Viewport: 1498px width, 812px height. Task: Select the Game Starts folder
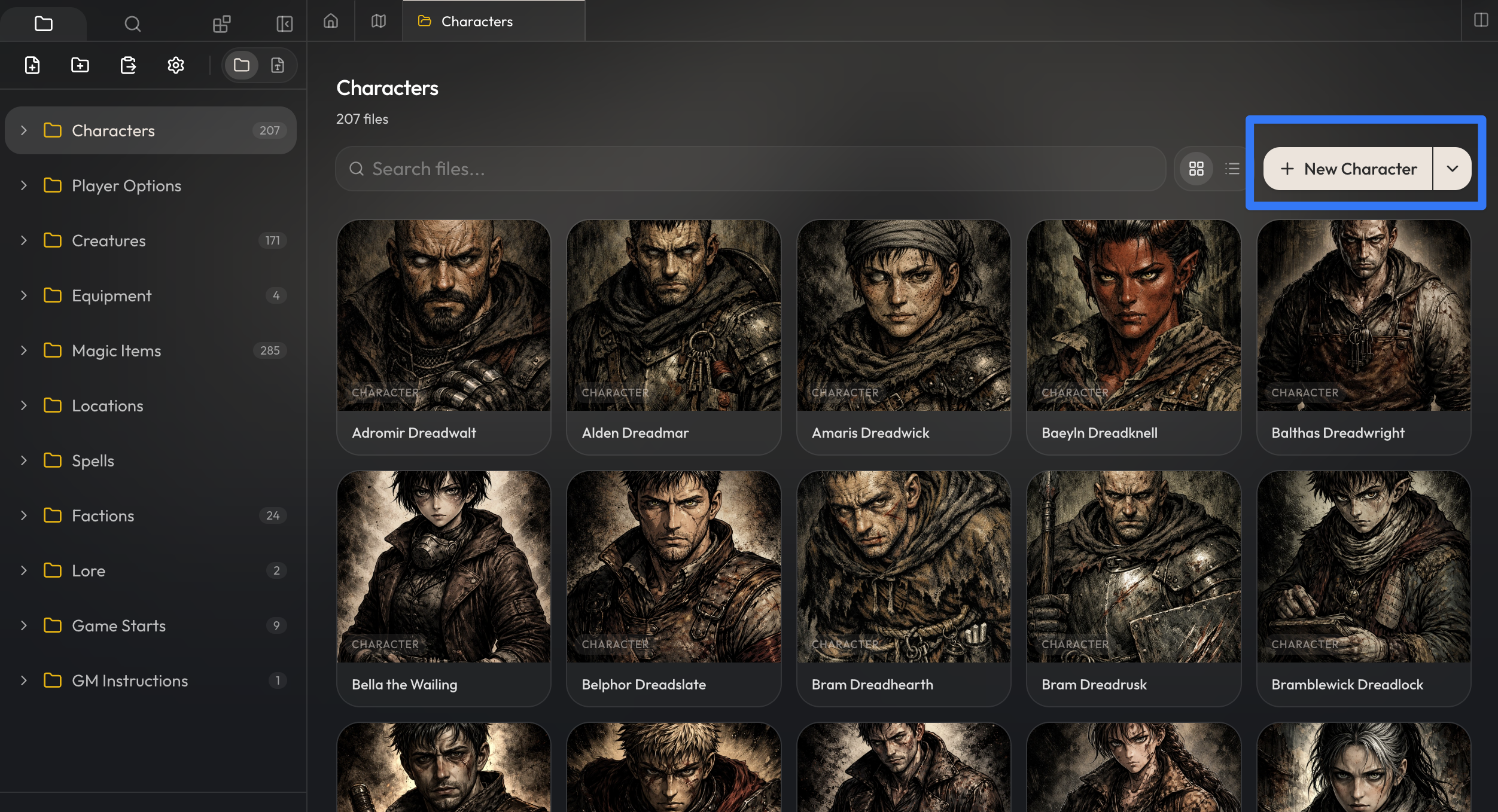151,625
